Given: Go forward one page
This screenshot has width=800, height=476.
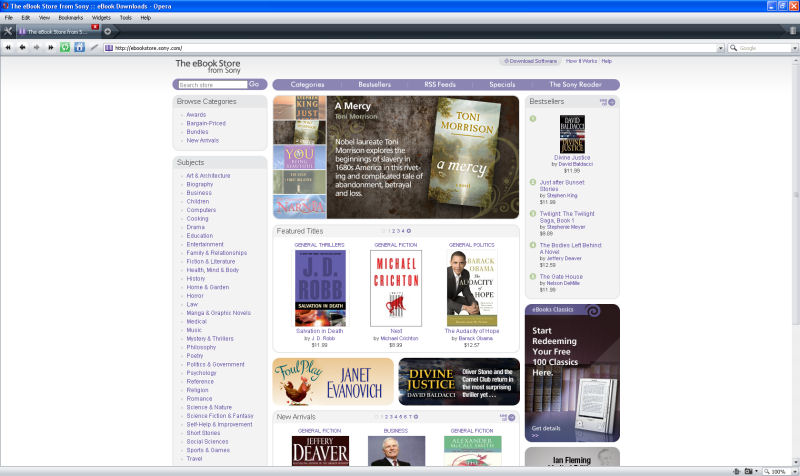Looking at the screenshot, I should point(37,47).
